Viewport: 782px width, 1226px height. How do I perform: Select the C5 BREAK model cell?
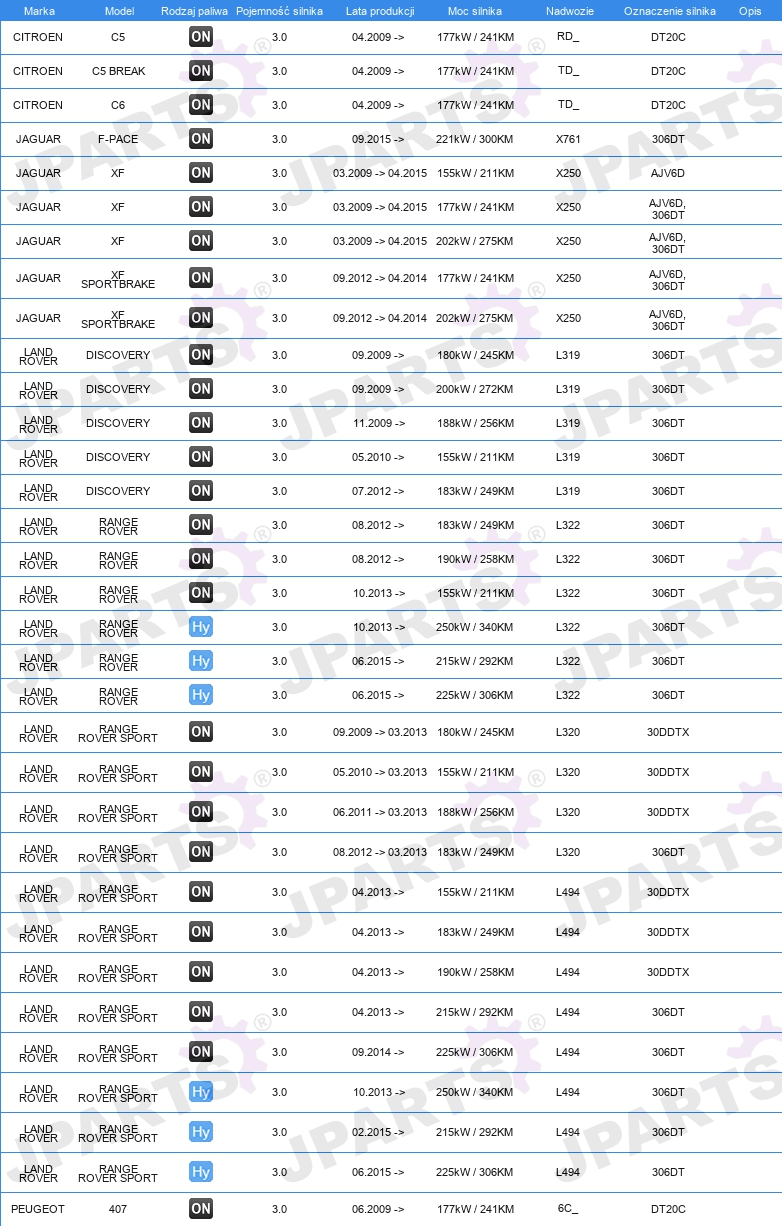click(x=118, y=71)
